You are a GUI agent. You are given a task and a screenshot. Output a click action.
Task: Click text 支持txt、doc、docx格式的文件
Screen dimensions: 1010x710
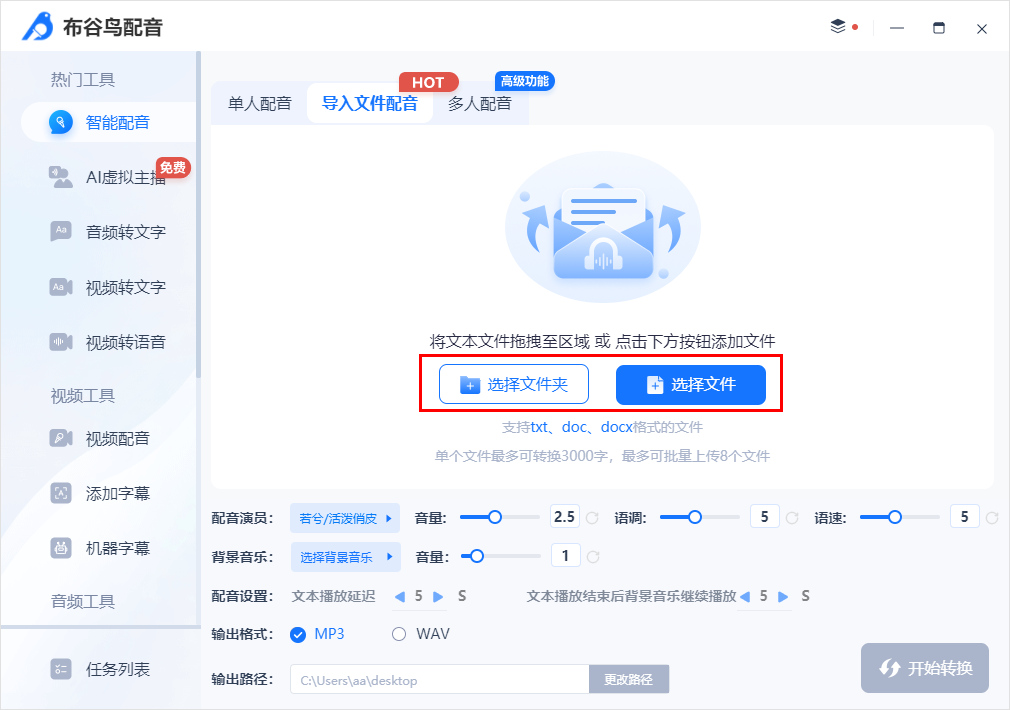point(603,427)
